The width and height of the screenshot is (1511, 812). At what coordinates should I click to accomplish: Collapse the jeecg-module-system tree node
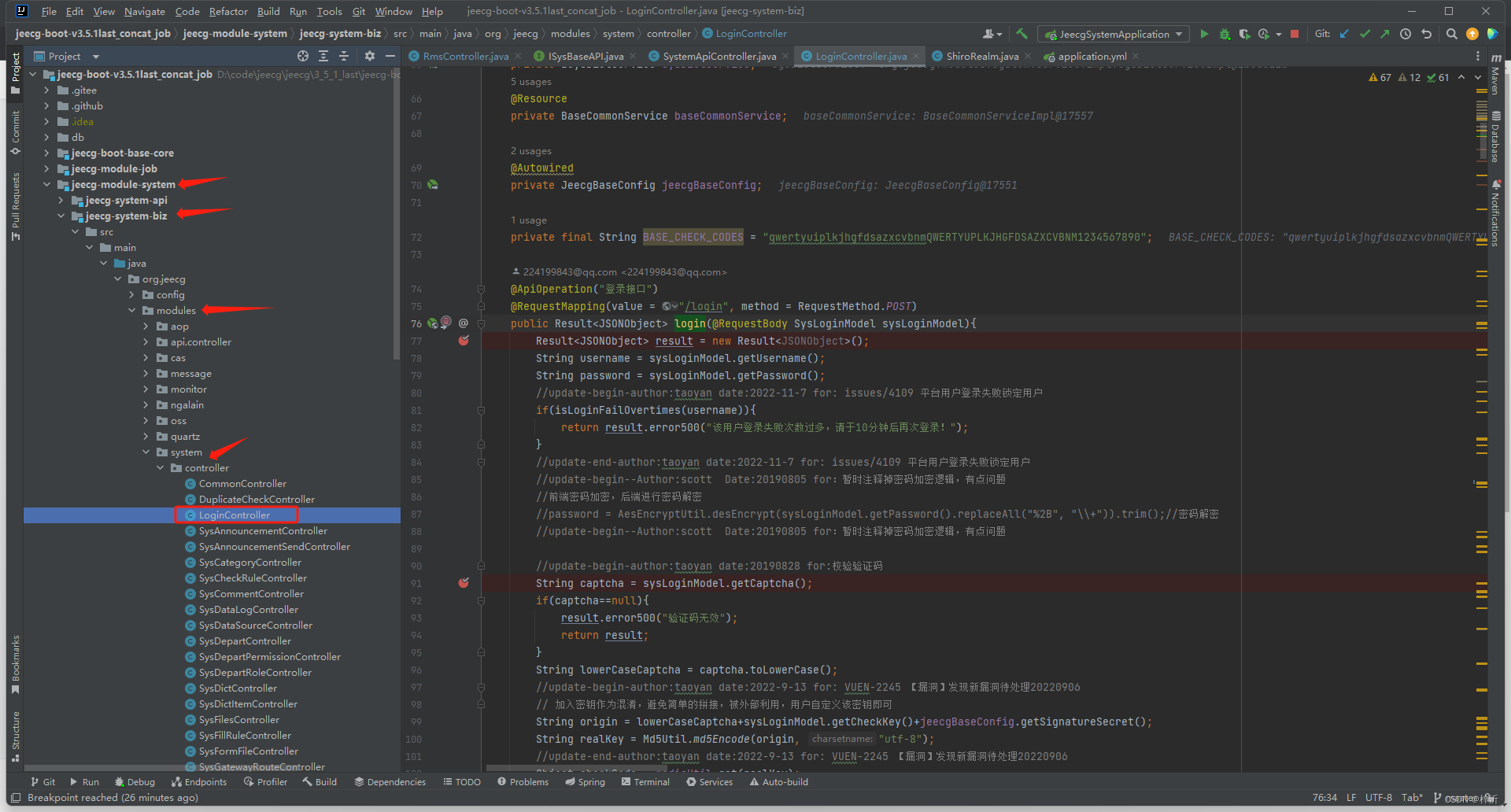click(x=46, y=185)
